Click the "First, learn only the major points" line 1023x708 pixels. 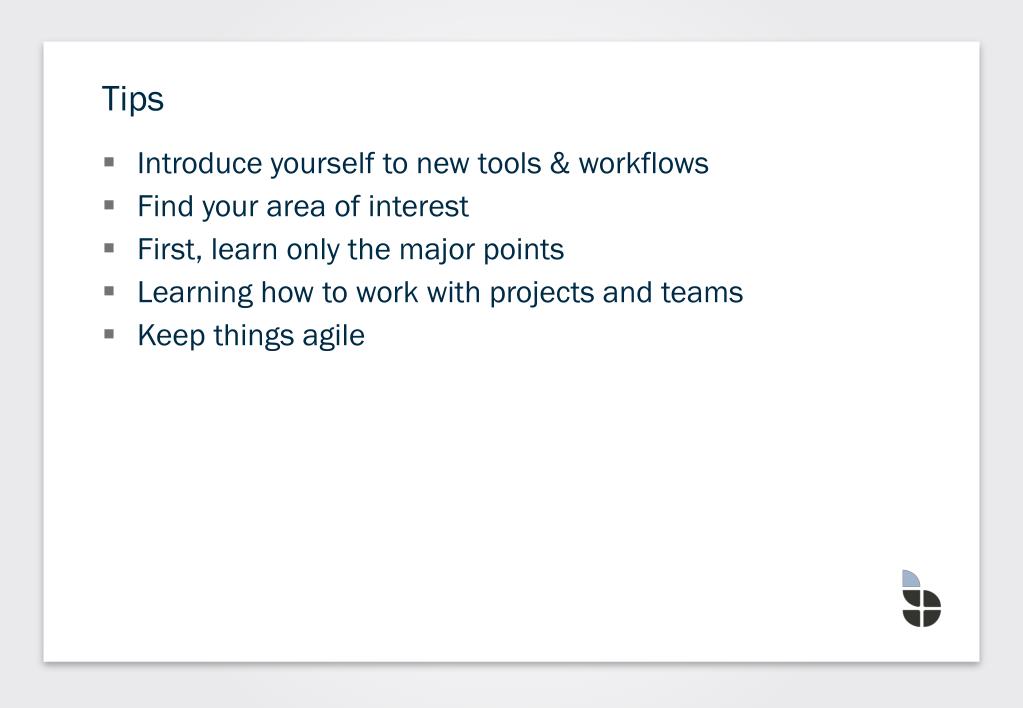(x=350, y=250)
